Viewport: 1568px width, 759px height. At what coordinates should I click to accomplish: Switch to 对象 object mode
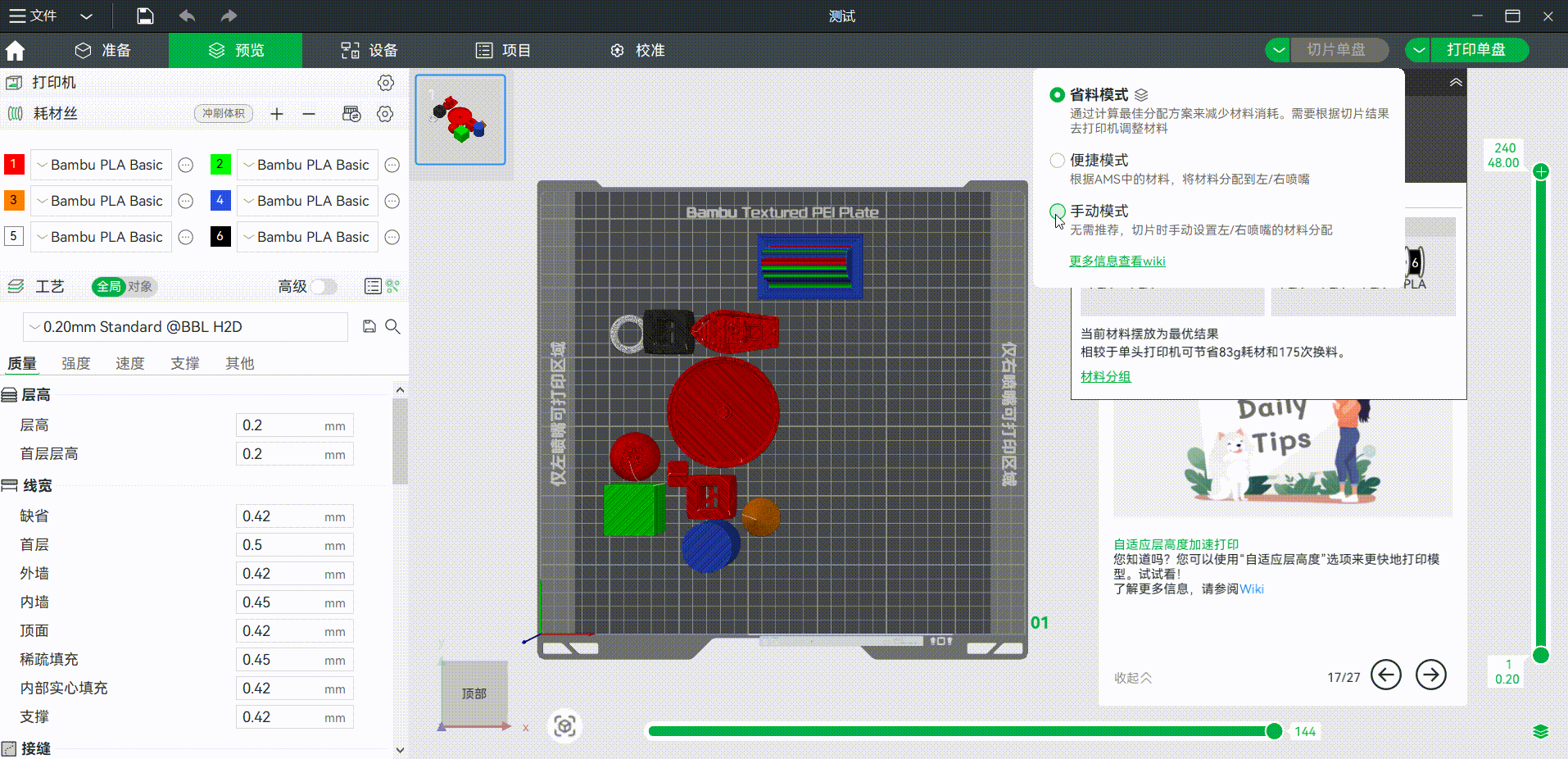tap(140, 286)
